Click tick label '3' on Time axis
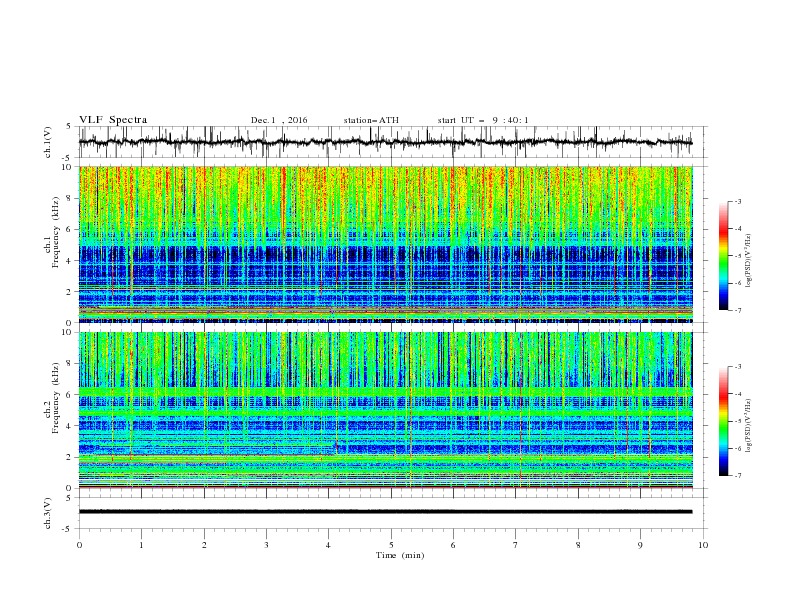 (x=266, y=545)
